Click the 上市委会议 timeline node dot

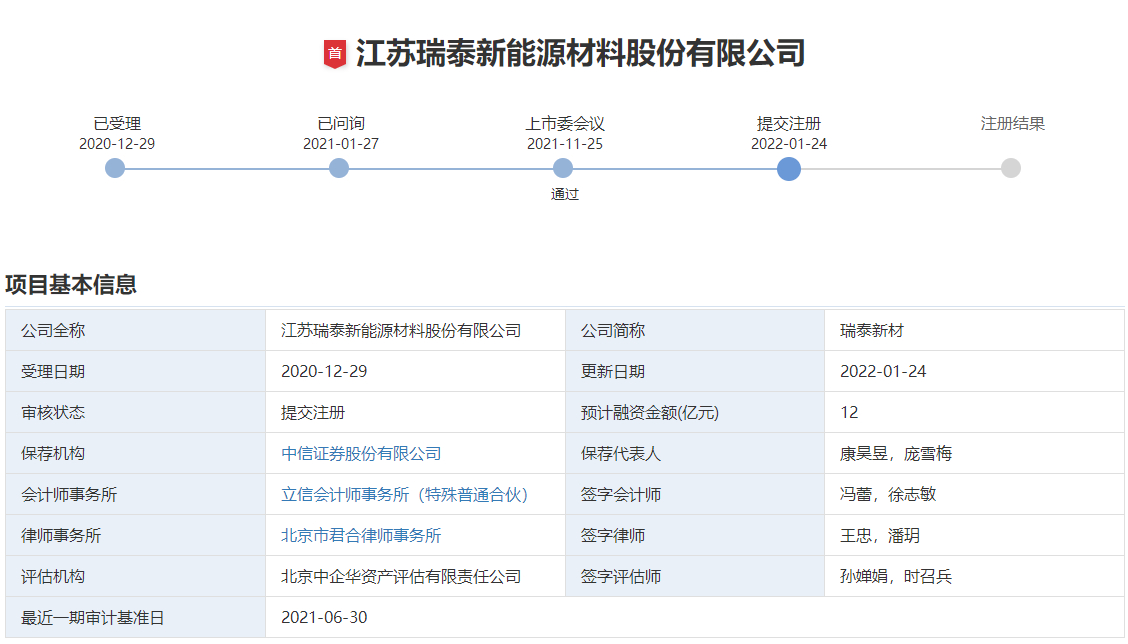coord(564,169)
